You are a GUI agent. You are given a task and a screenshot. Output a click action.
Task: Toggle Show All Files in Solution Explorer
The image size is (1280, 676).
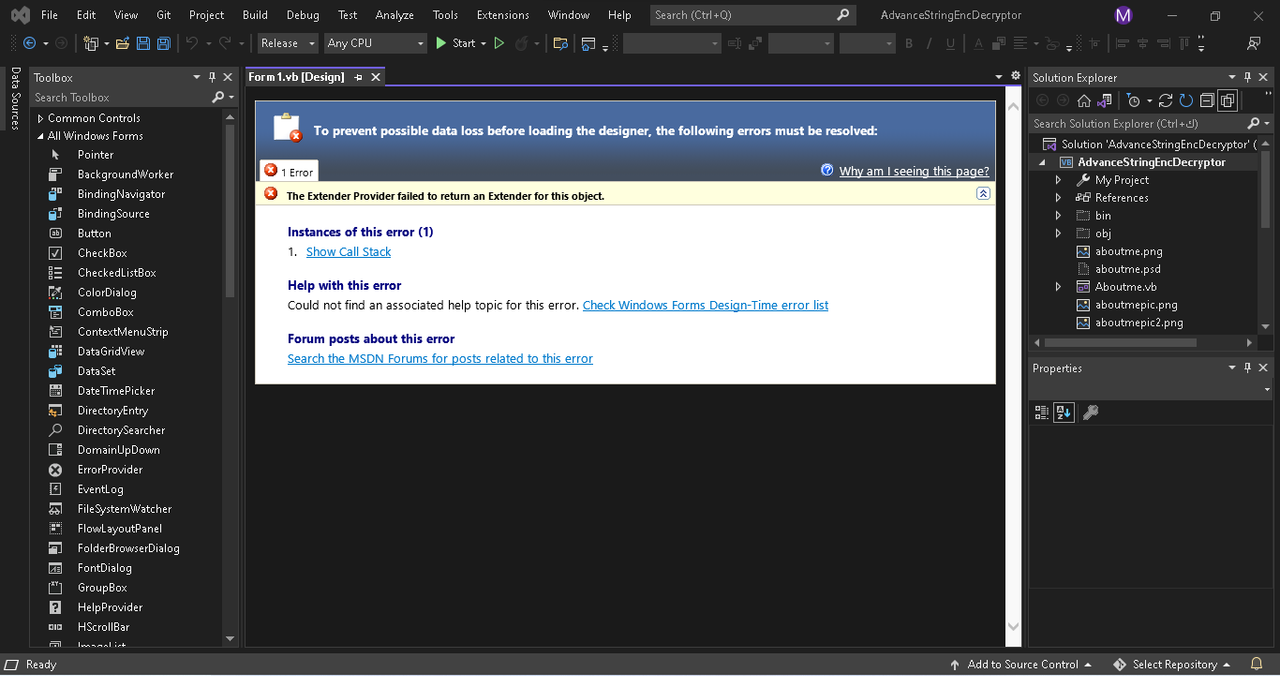(x=1227, y=101)
